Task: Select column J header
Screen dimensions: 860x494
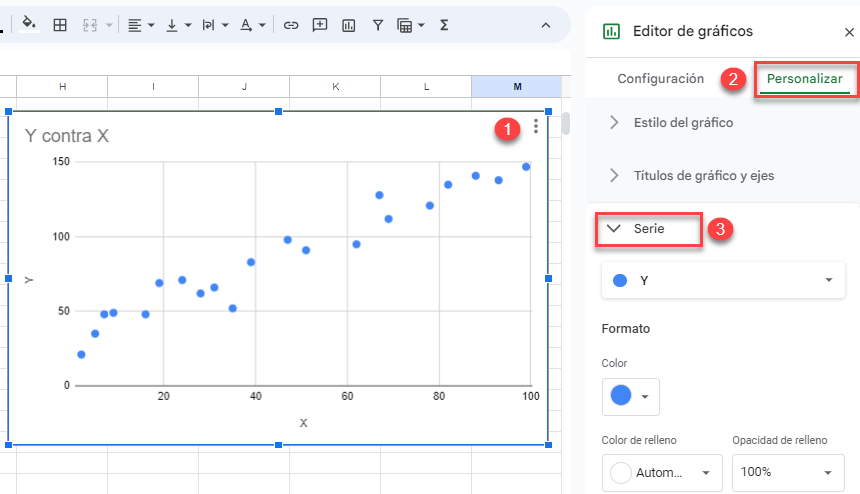Action: coord(244,87)
